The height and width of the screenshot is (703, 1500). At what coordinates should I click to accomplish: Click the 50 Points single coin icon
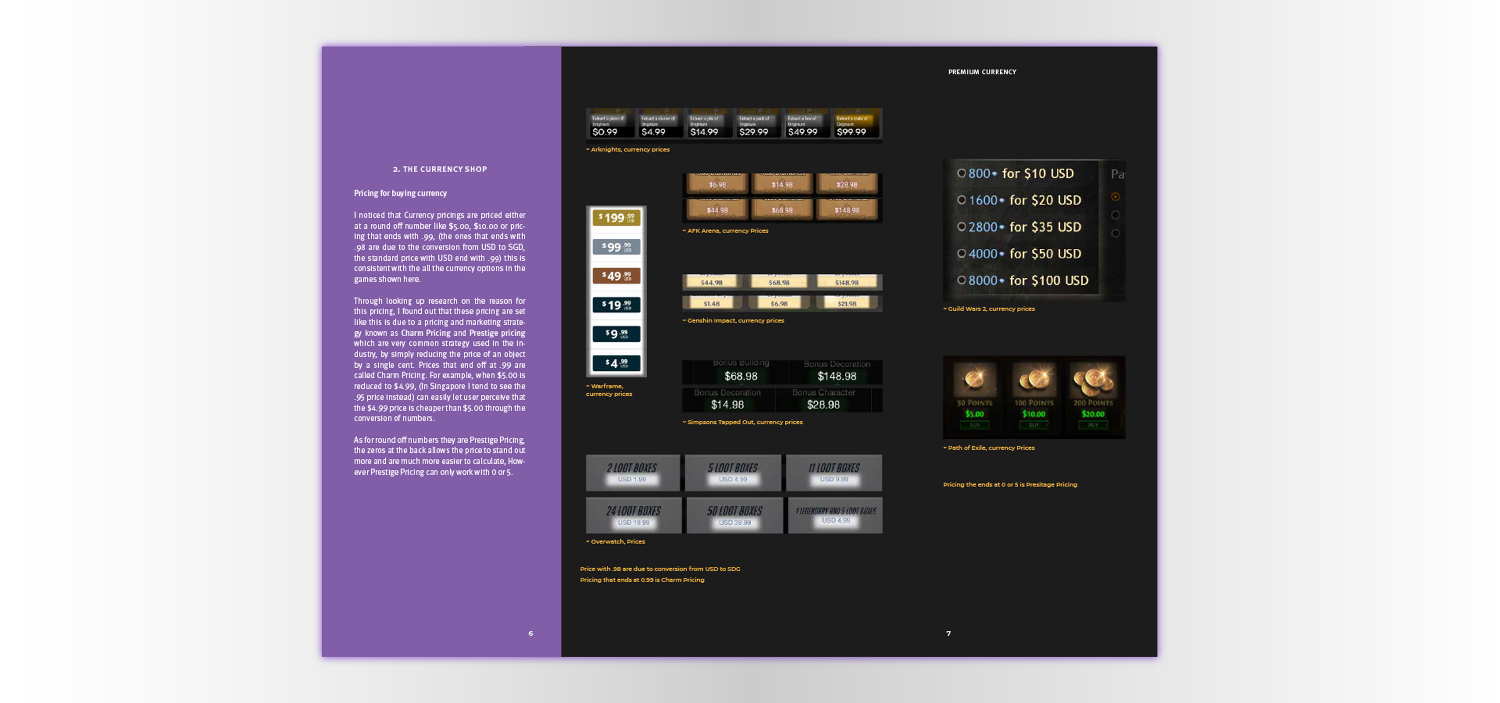point(974,381)
